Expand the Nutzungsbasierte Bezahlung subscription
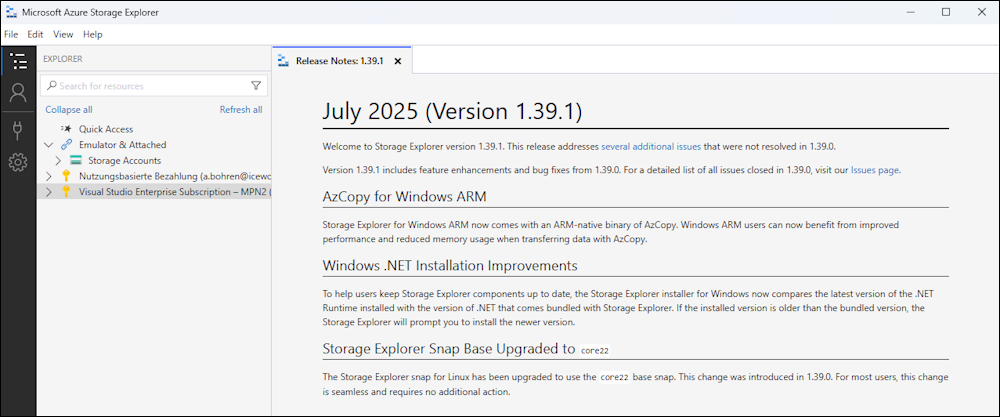 [48, 176]
